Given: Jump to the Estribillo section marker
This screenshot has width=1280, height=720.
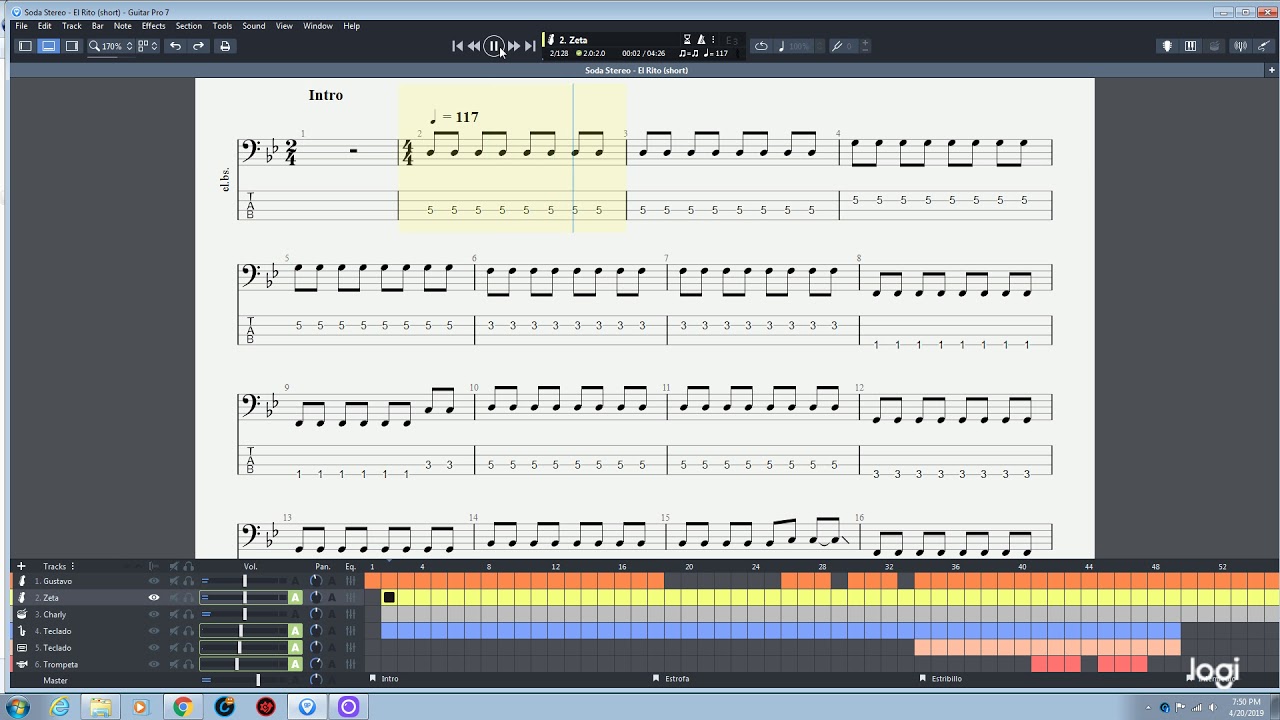Looking at the screenshot, I should pyautogui.click(x=940, y=679).
